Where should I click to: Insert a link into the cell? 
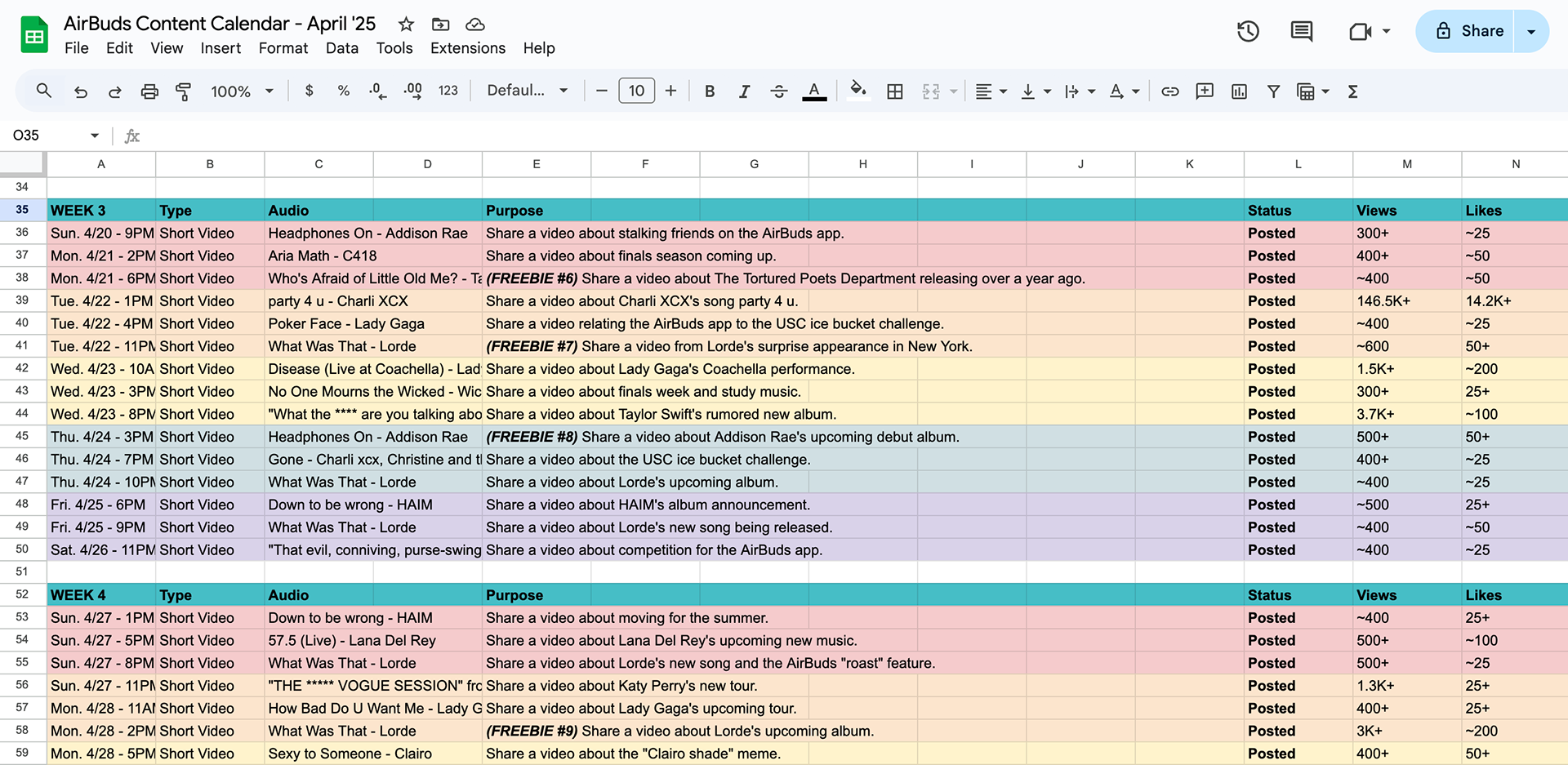[1169, 91]
